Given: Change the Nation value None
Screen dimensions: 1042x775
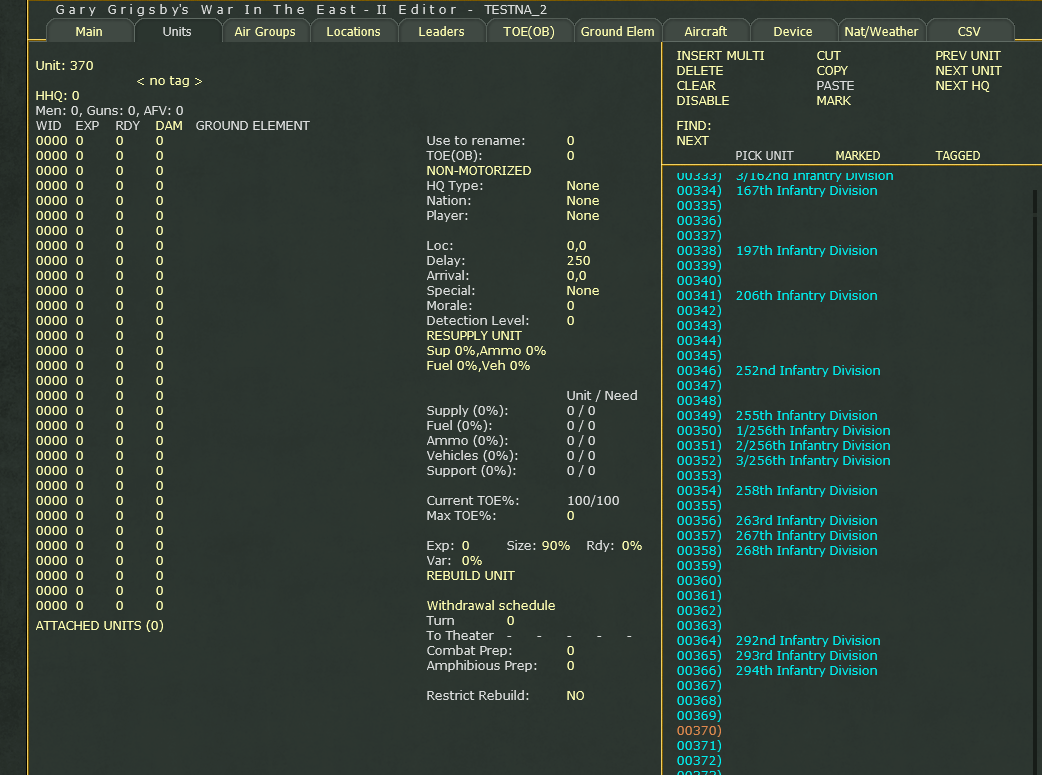Looking at the screenshot, I should pyautogui.click(x=583, y=201).
